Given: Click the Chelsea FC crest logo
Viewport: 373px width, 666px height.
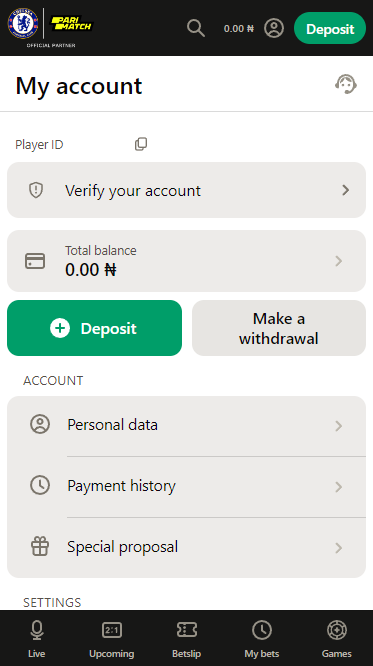Looking at the screenshot, I should click(23, 23).
